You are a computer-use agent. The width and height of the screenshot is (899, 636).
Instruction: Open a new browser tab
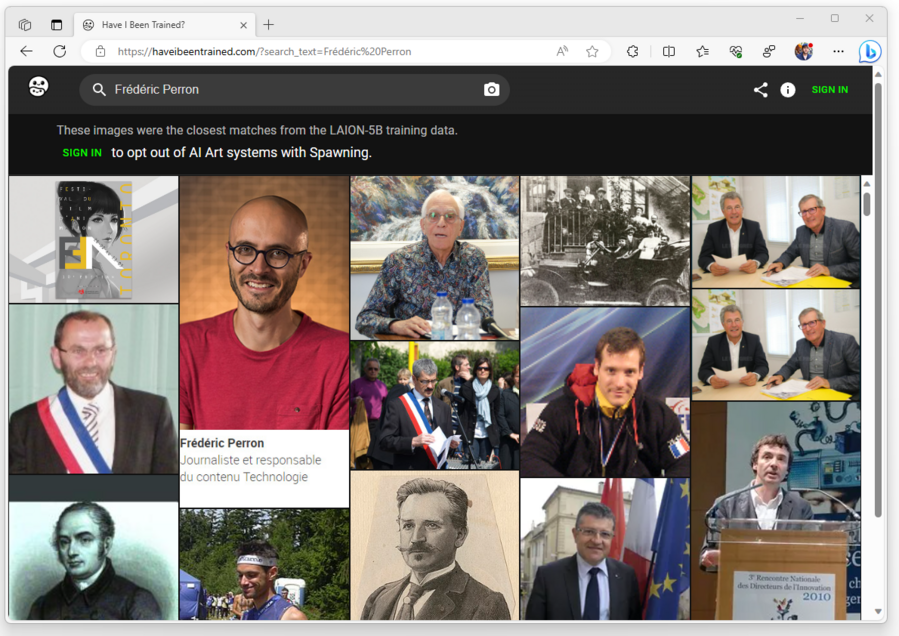point(268,25)
